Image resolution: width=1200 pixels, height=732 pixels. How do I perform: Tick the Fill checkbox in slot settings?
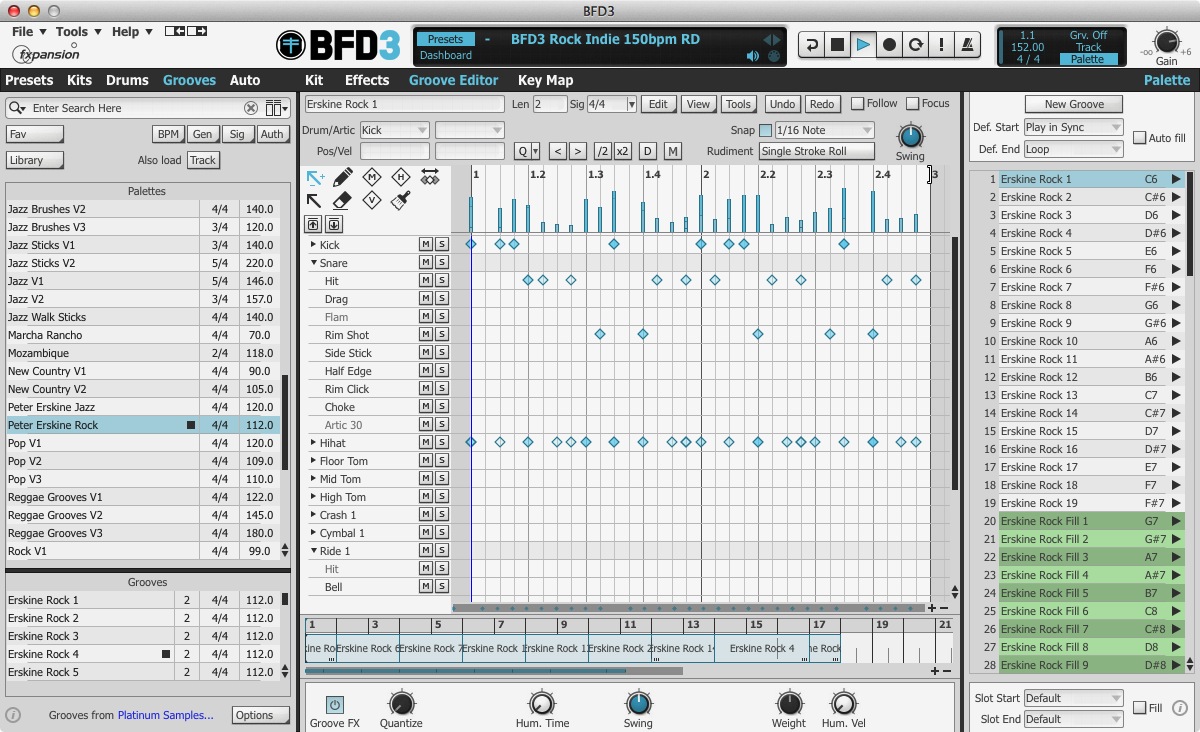1139,708
